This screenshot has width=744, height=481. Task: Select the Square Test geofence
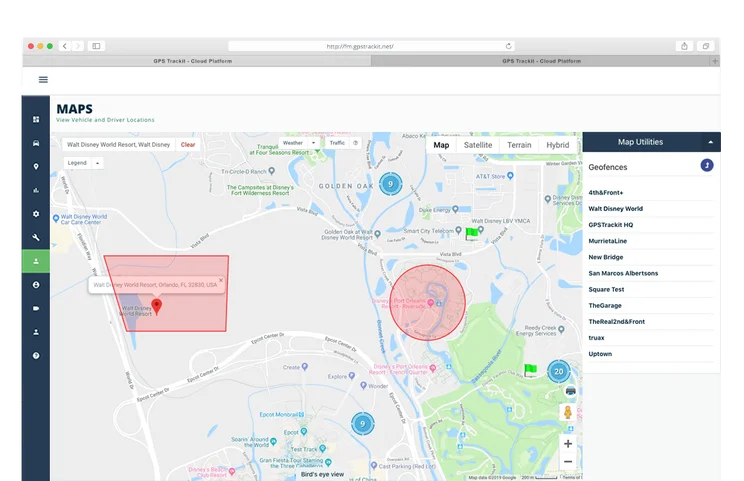651,289
